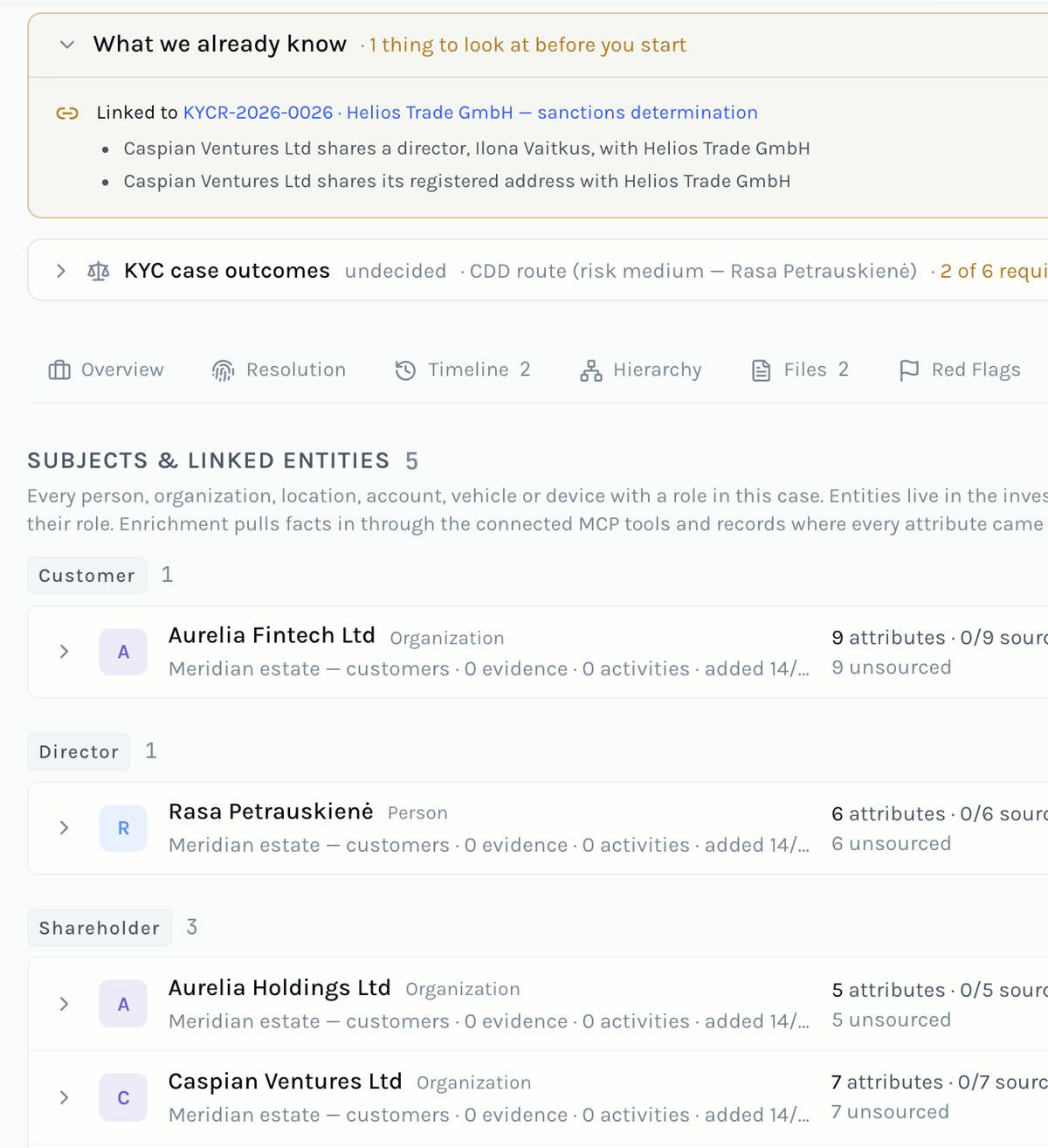Viewport: 1048px width, 1148px height.
Task: Click the 7 unsourced text for Caspian Ventures
Action: coord(891,1112)
